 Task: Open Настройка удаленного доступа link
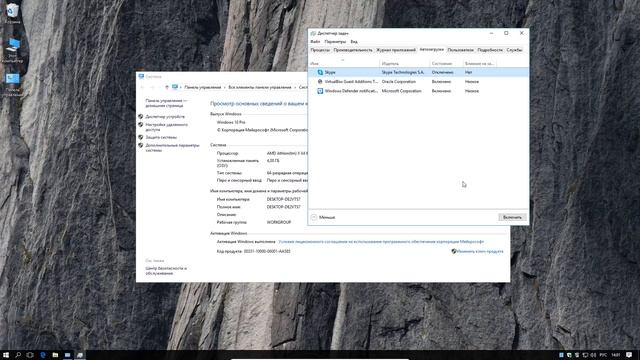(x=167, y=127)
